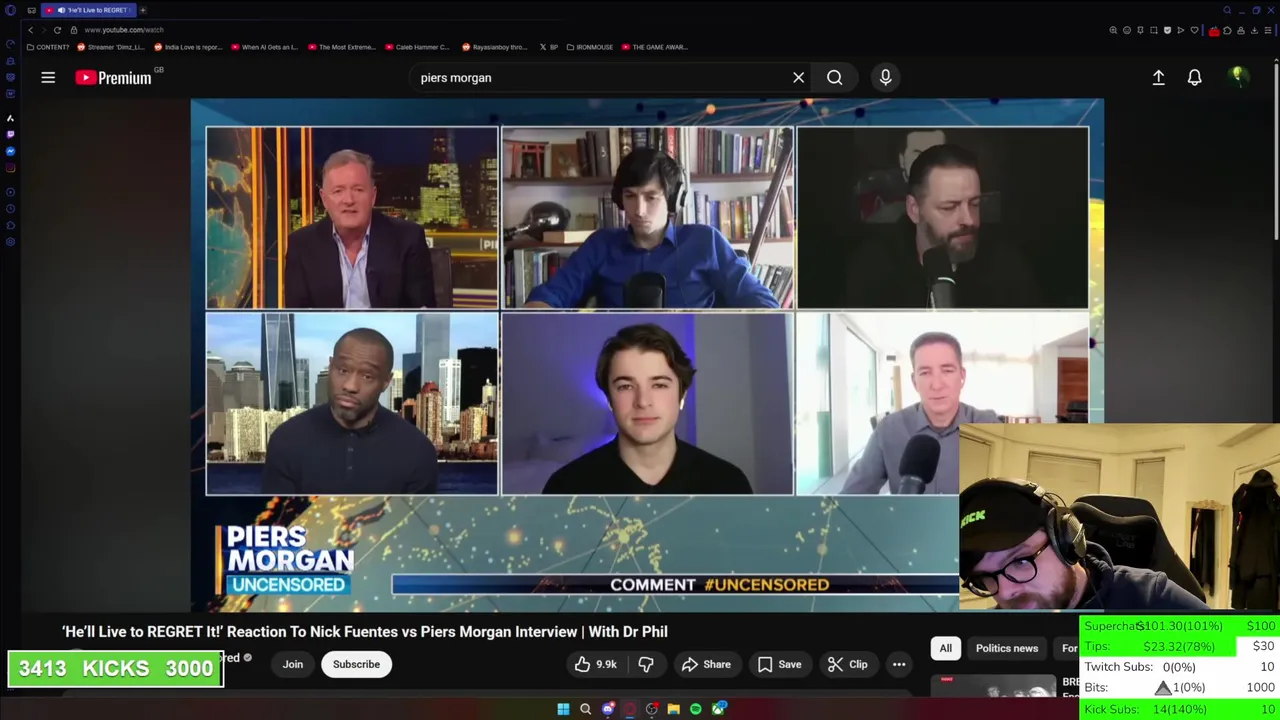Open the browser easy setup menu icon

[1267, 30]
